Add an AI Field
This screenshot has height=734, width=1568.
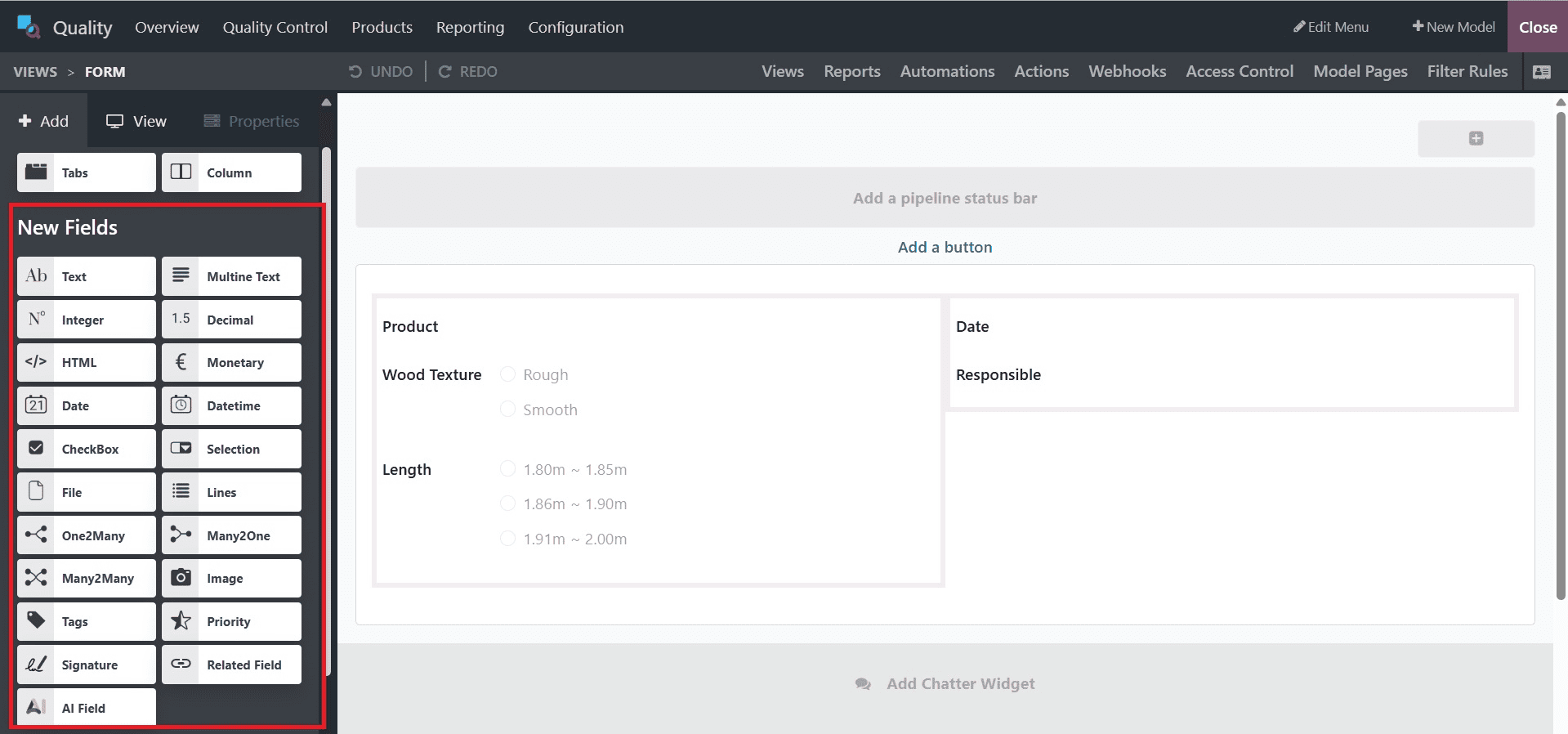tap(87, 707)
